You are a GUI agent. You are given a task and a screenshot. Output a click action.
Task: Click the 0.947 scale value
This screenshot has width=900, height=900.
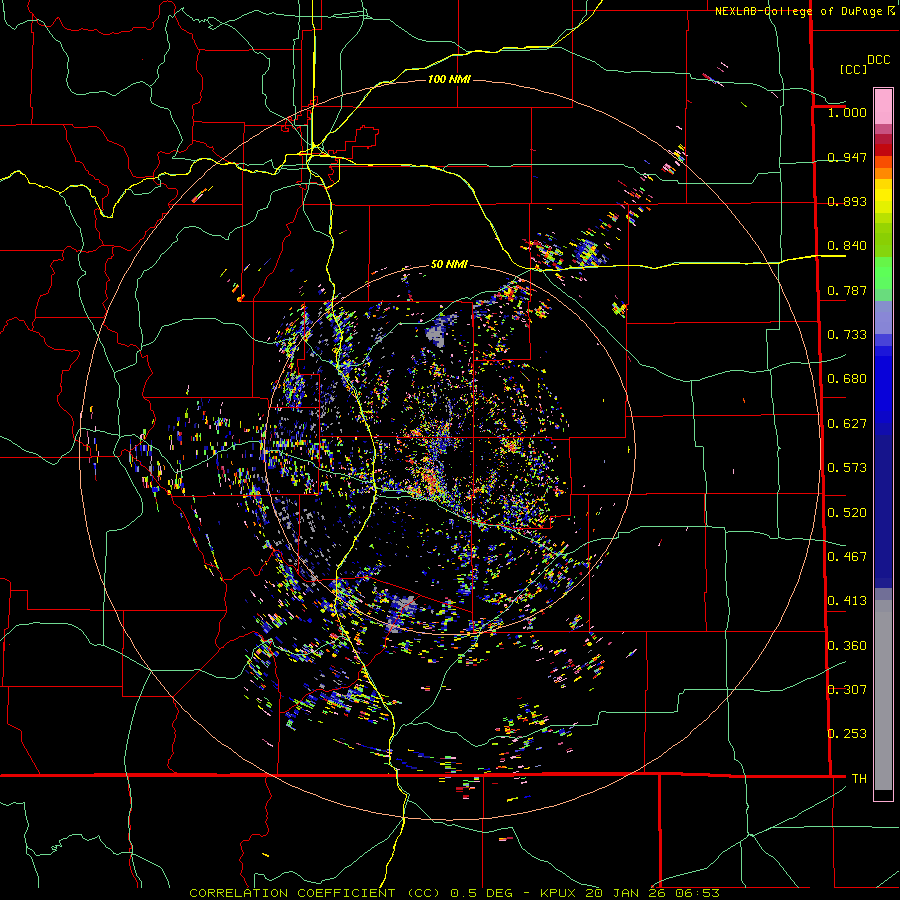tap(847, 157)
